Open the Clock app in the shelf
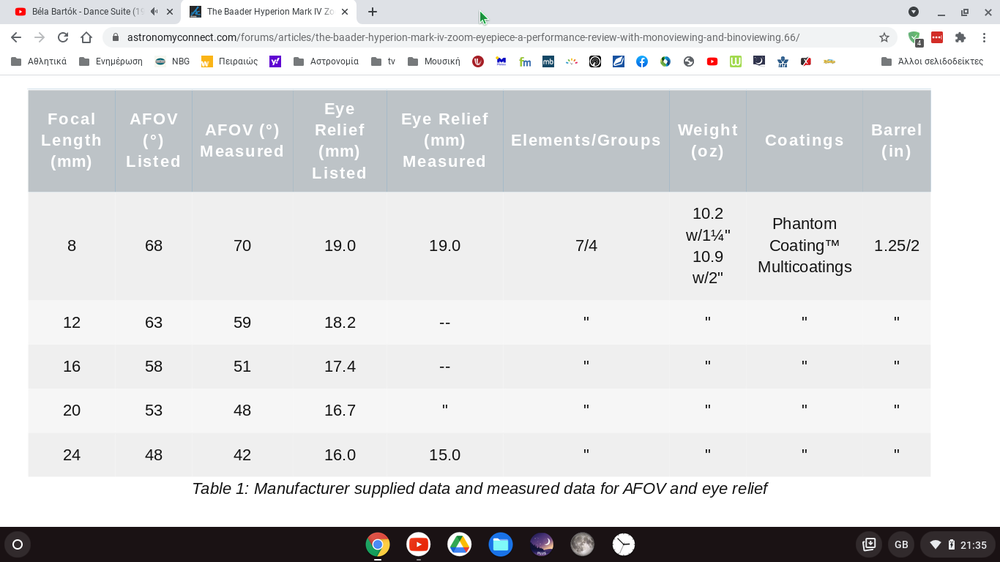This screenshot has height=562, width=1000. pos(623,544)
